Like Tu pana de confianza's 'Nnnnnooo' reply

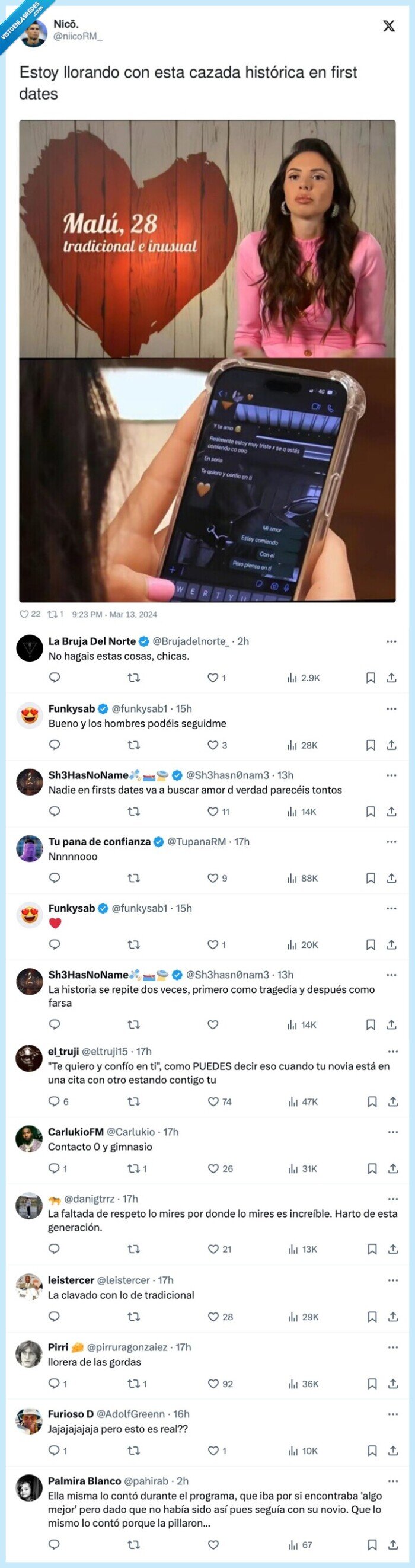[x=213, y=878]
